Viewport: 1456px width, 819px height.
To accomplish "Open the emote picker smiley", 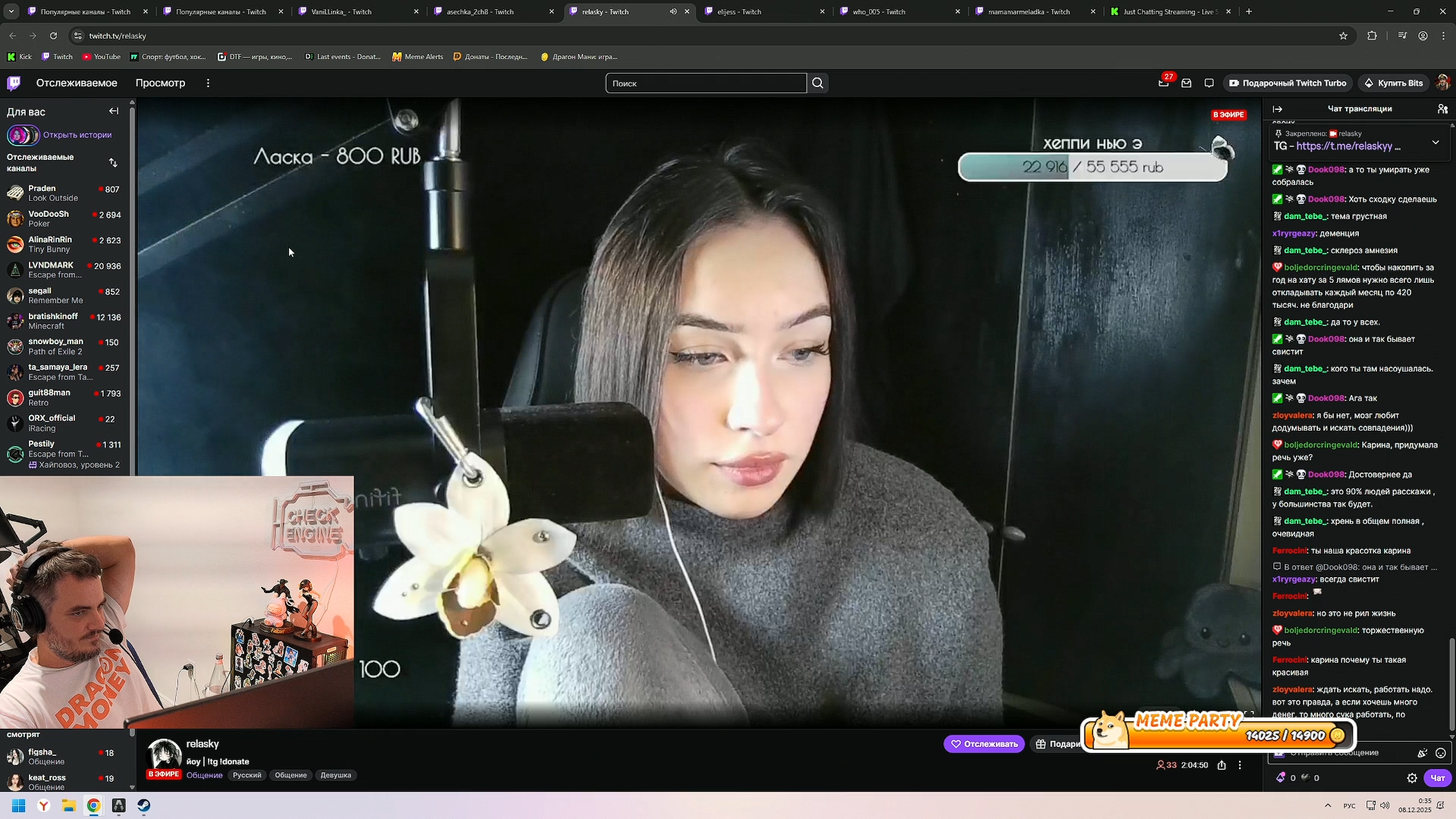I will pos(1440,753).
